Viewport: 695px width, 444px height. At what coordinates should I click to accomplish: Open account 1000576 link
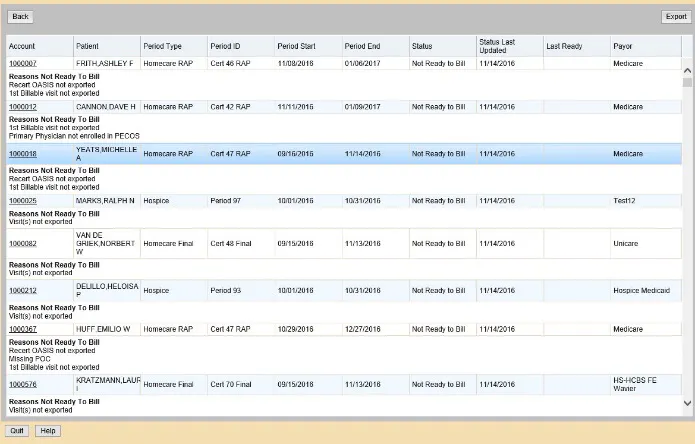click(23, 384)
